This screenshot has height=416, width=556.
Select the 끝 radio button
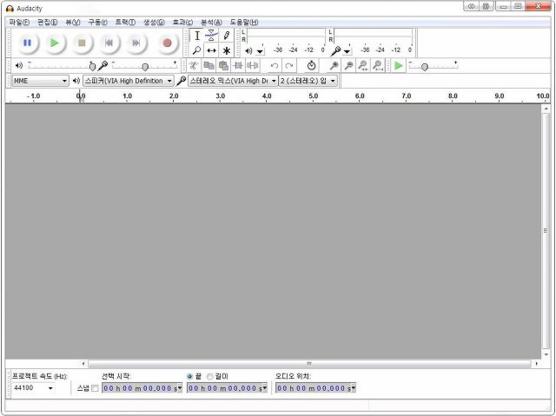[190, 376]
